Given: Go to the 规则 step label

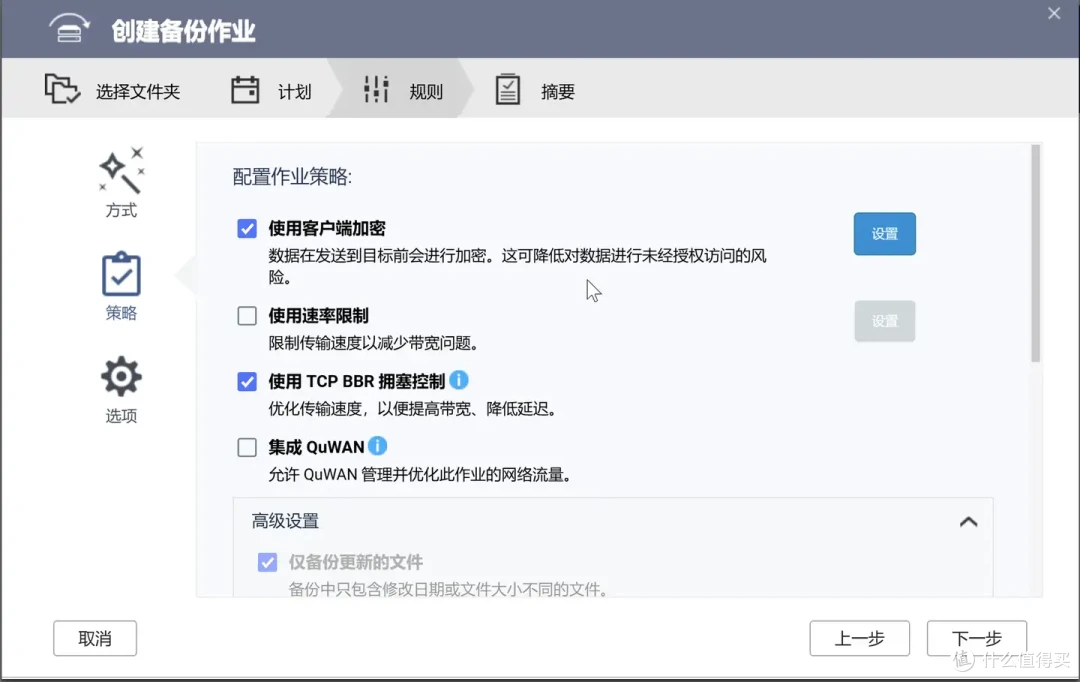Looking at the screenshot, I should pyautogui.click(x=426, y=92).
